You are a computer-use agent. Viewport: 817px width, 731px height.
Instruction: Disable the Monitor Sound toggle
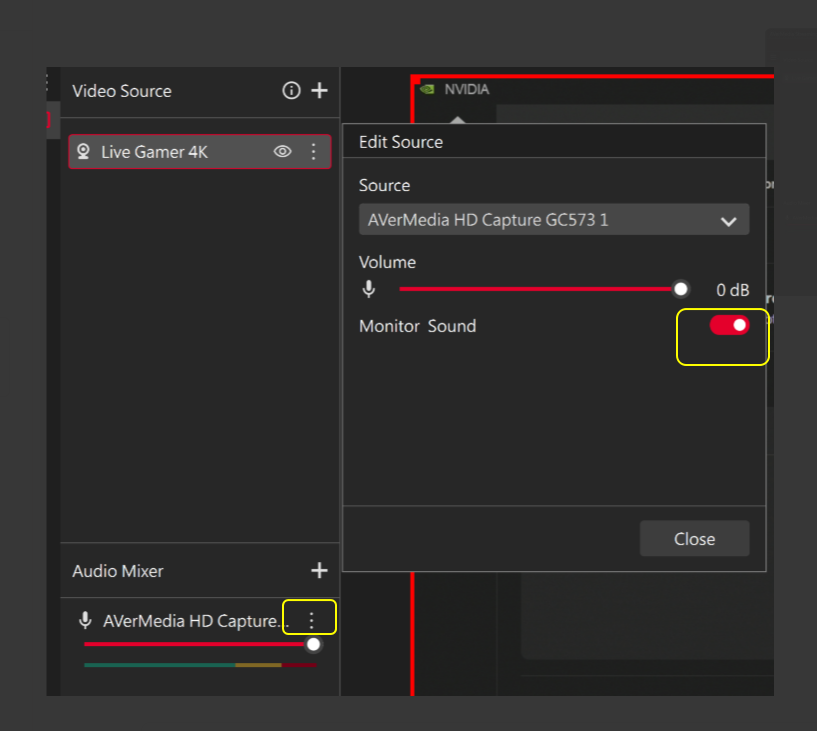[729, 326]
